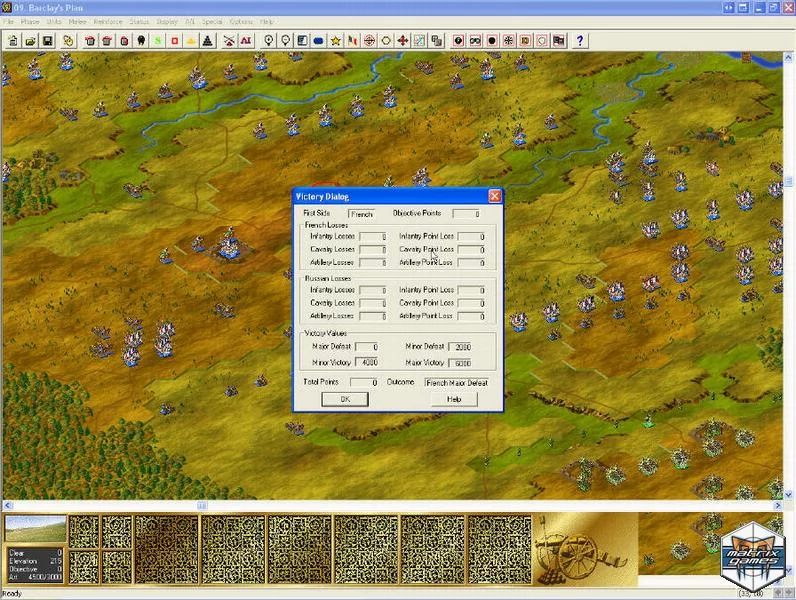Click the map horizontal scrollbar left arrow
This screenshot has height=600, width=796.
pyautogui.click(x=7, y=505)
